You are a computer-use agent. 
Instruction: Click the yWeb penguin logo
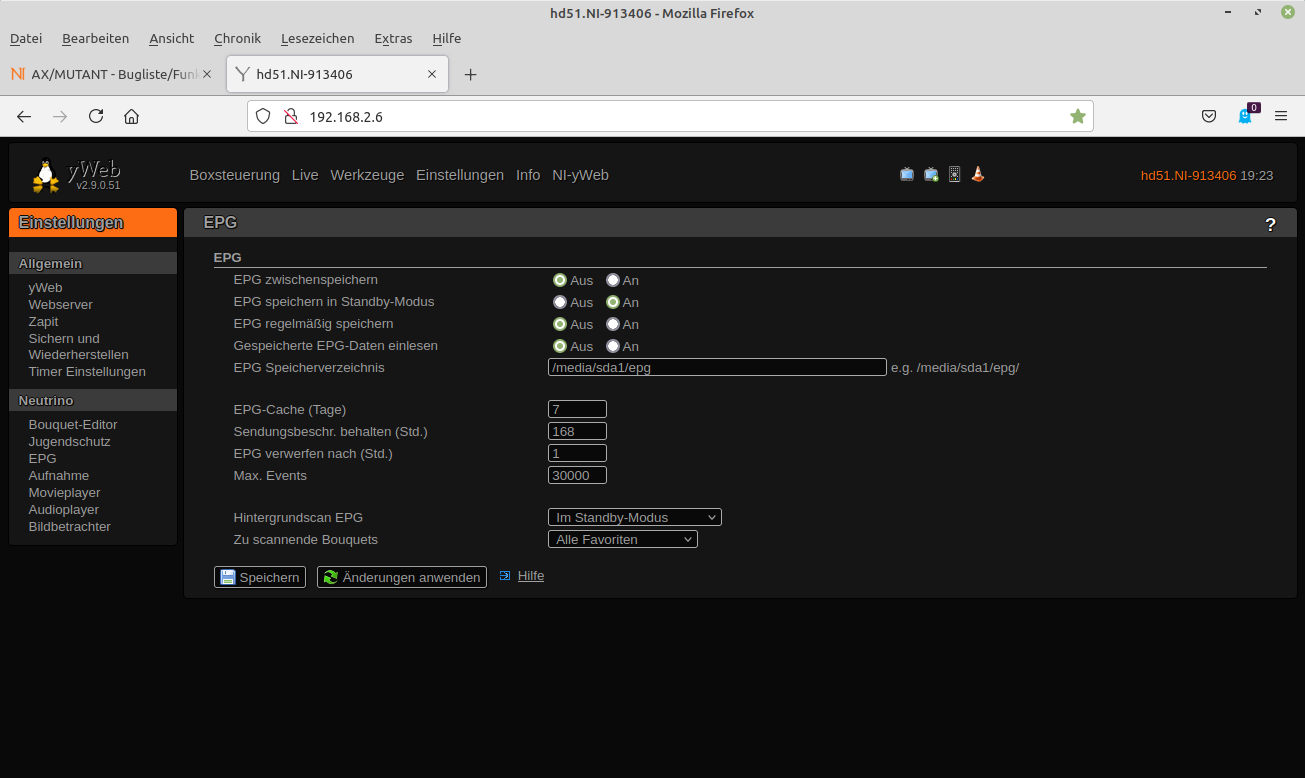click(x=46, y=175)
